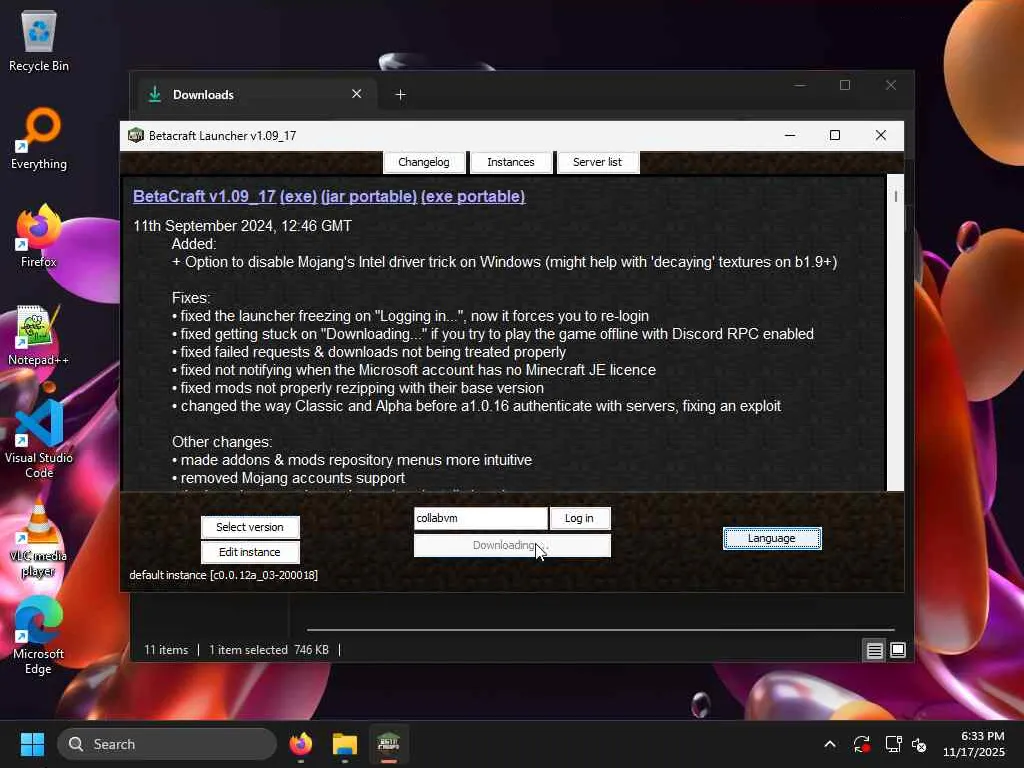The height and width of the screenshot is (768, 1024).
Task: Focus the username field containing collabvm
Action: tap(481, 518)
